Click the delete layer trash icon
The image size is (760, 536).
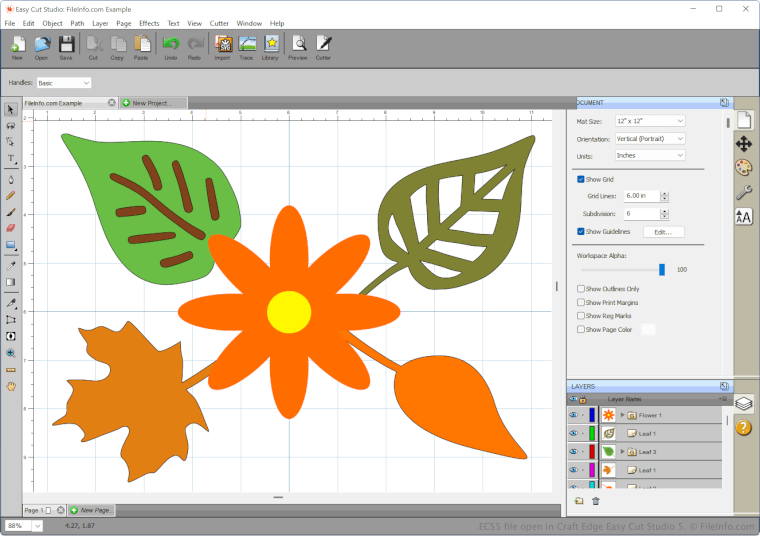(x=596, y=501)
